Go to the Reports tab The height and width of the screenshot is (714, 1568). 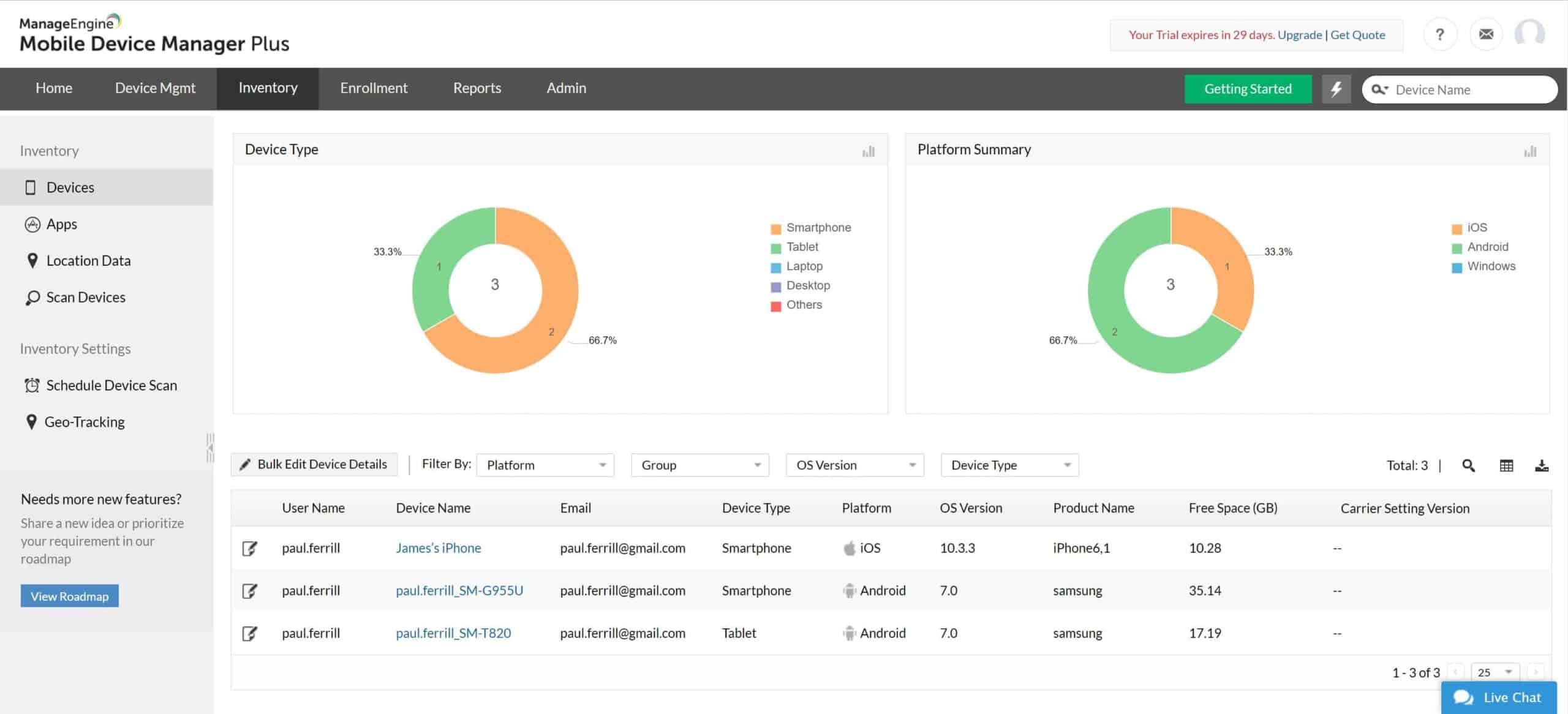point(477,88)
